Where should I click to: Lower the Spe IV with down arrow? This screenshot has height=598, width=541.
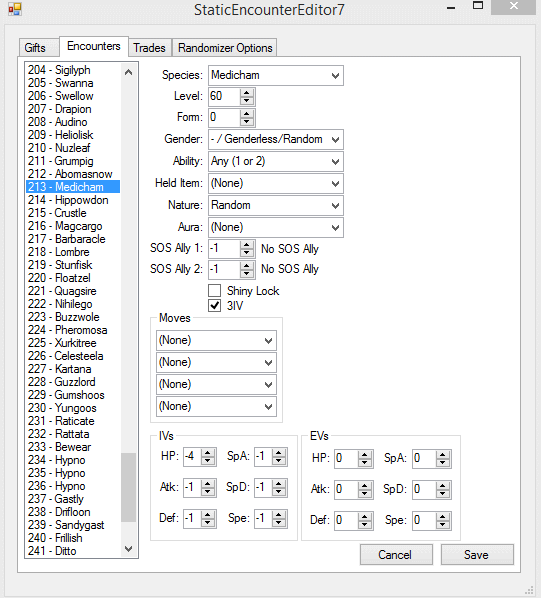(279, 522)
